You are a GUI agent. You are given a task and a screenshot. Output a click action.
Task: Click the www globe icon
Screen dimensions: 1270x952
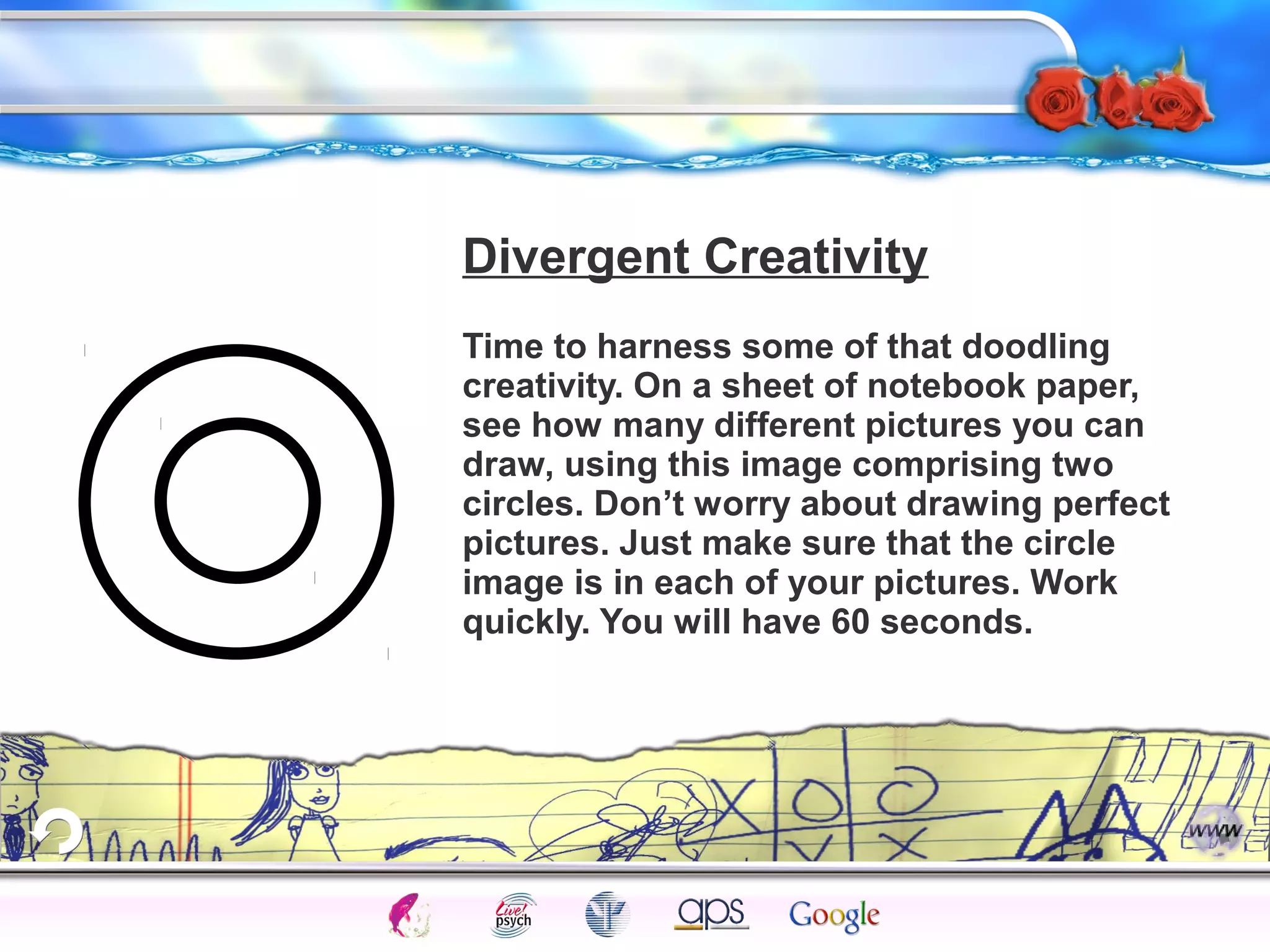pos(1215,830)
